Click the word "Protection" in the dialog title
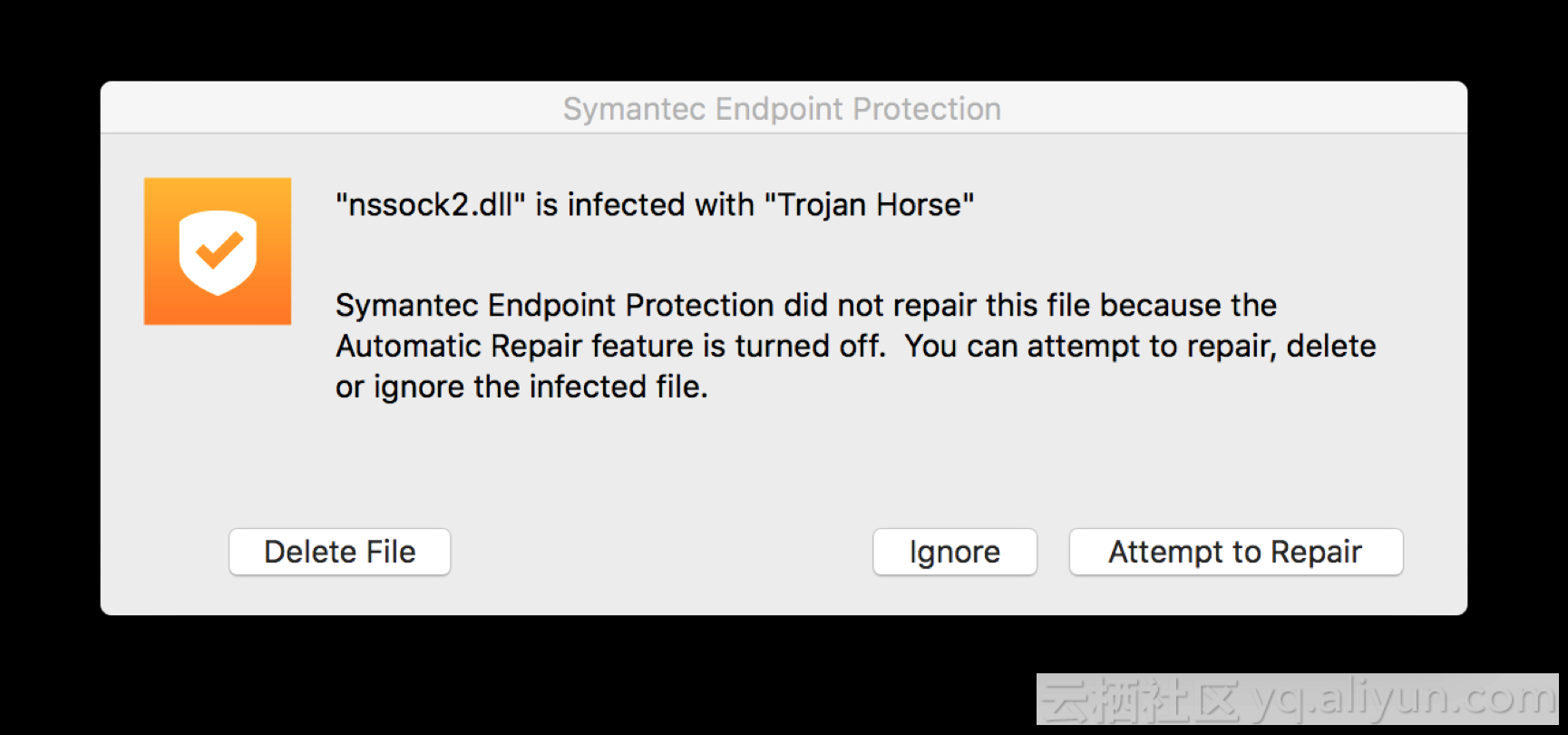The image size is (1568, 735). coord(927,109)
